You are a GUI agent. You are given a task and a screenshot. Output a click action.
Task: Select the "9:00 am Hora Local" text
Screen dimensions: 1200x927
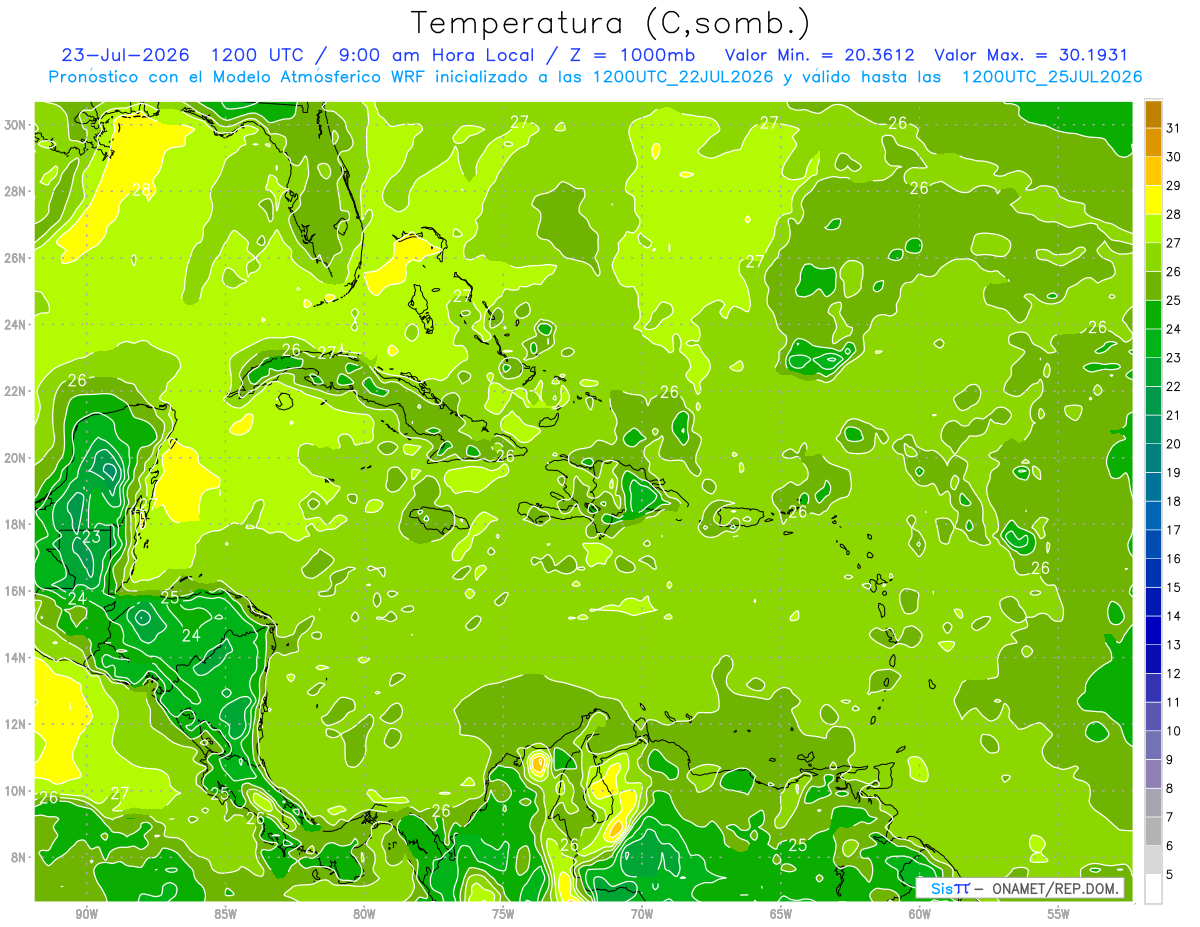tap(440, 55)
